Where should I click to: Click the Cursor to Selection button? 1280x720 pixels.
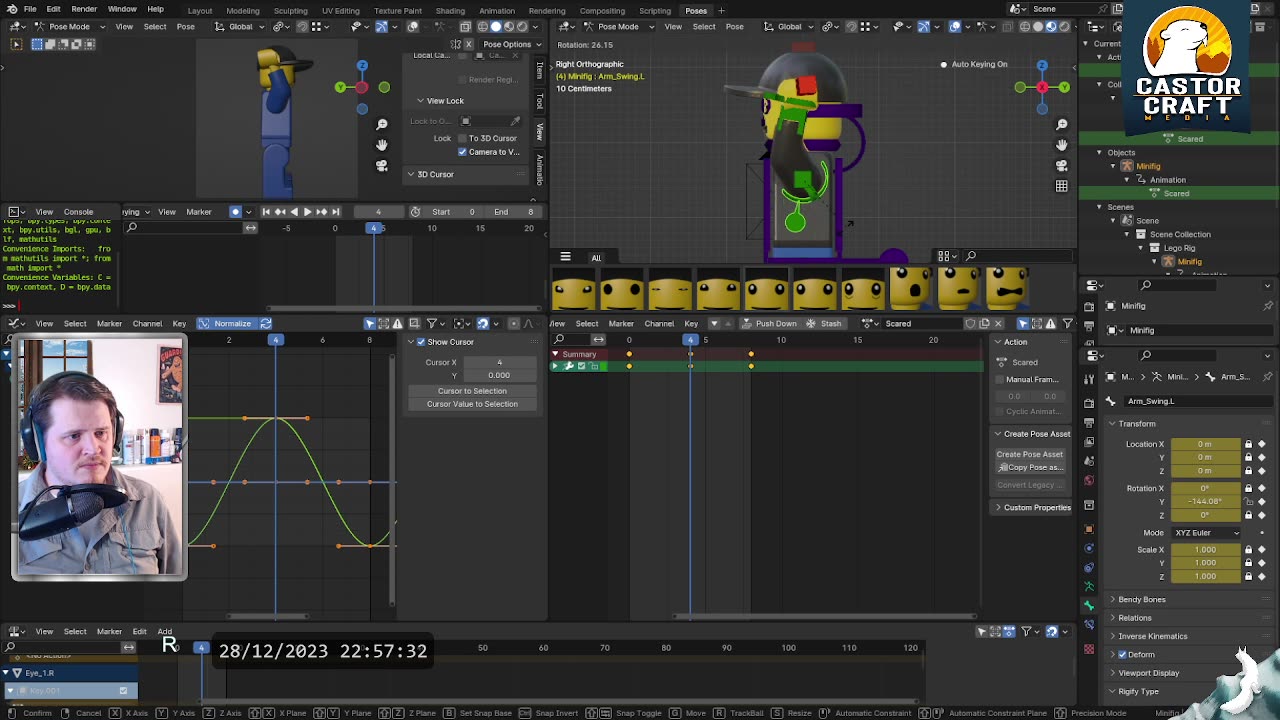(472, 391)
